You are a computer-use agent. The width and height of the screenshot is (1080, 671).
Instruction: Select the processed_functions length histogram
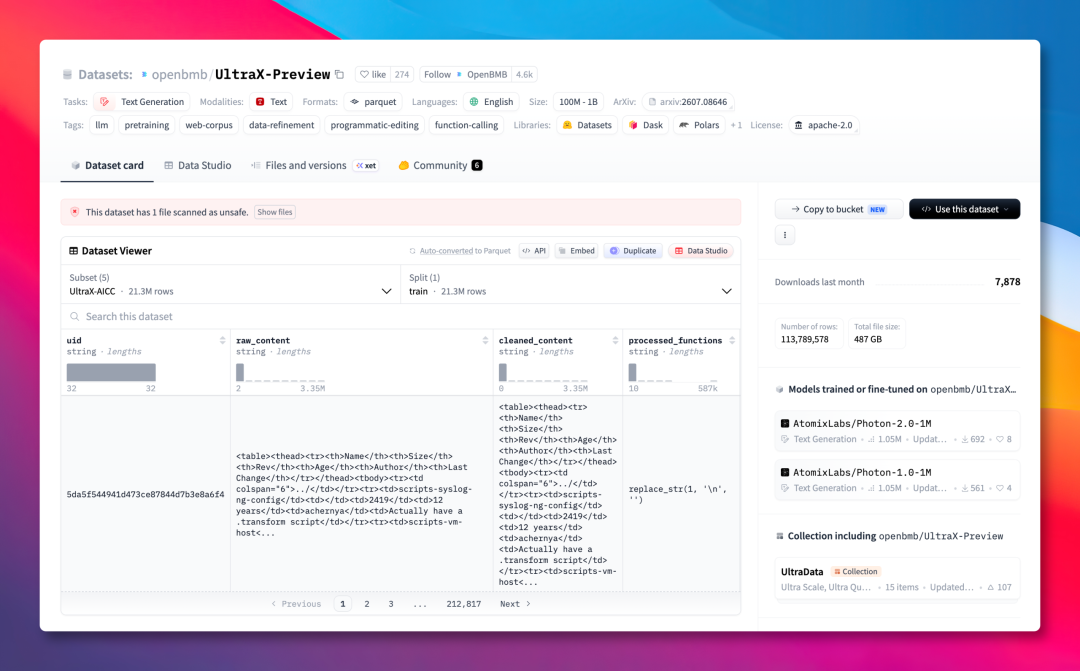click(x=673, y=373)
